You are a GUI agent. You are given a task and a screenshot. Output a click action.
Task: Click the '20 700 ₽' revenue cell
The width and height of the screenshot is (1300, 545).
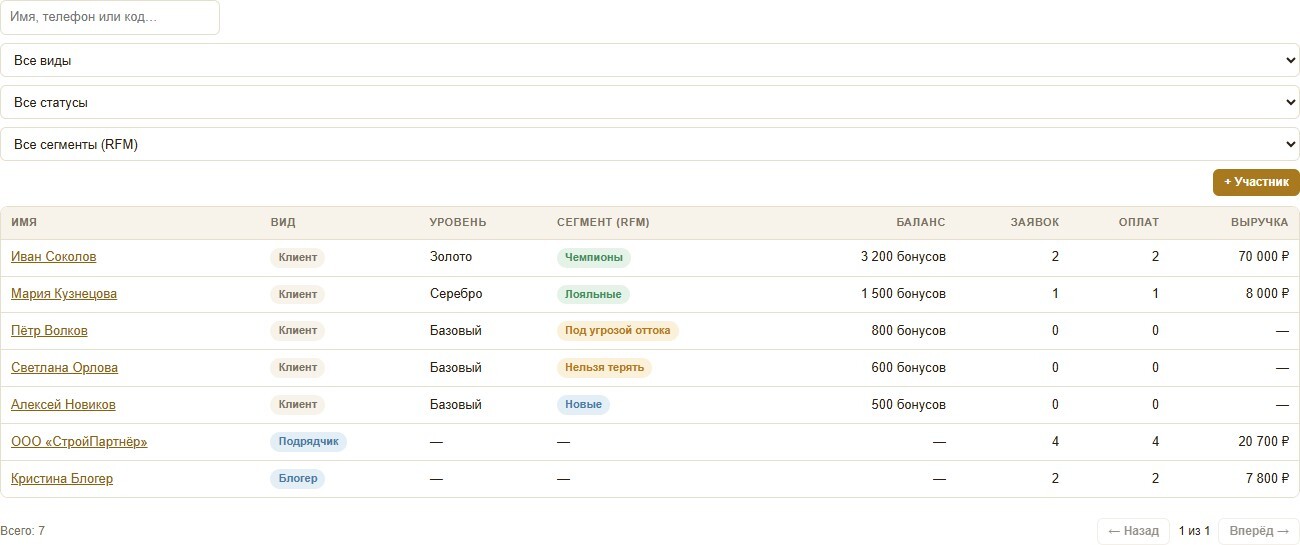1264,442
